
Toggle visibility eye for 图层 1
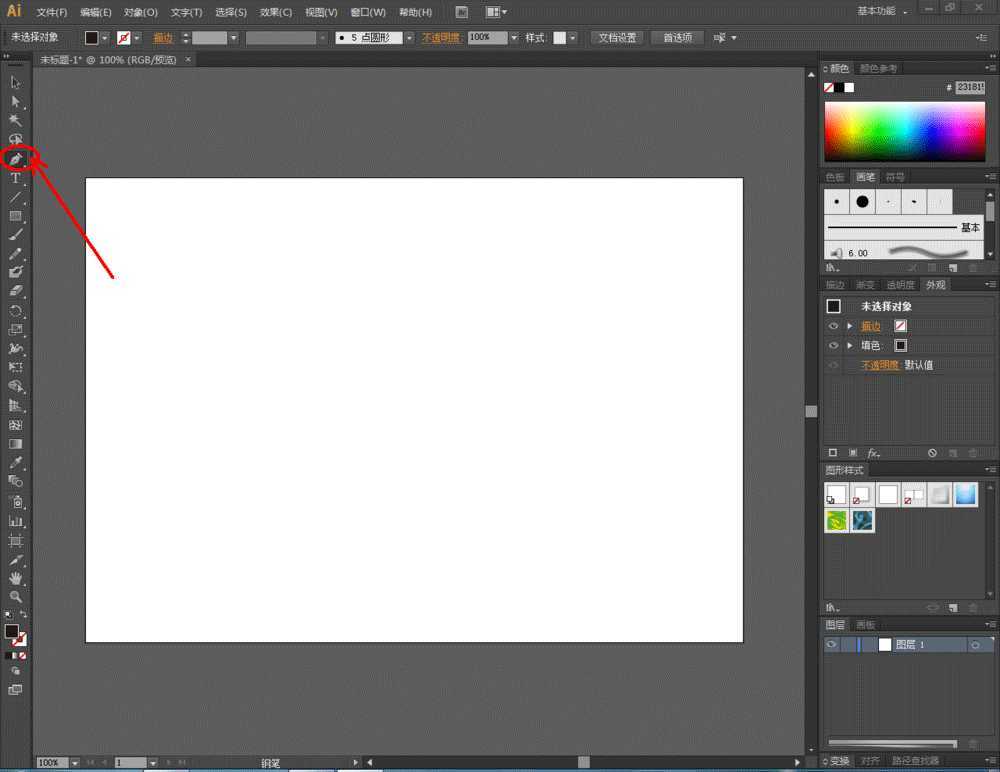[831, 645]
